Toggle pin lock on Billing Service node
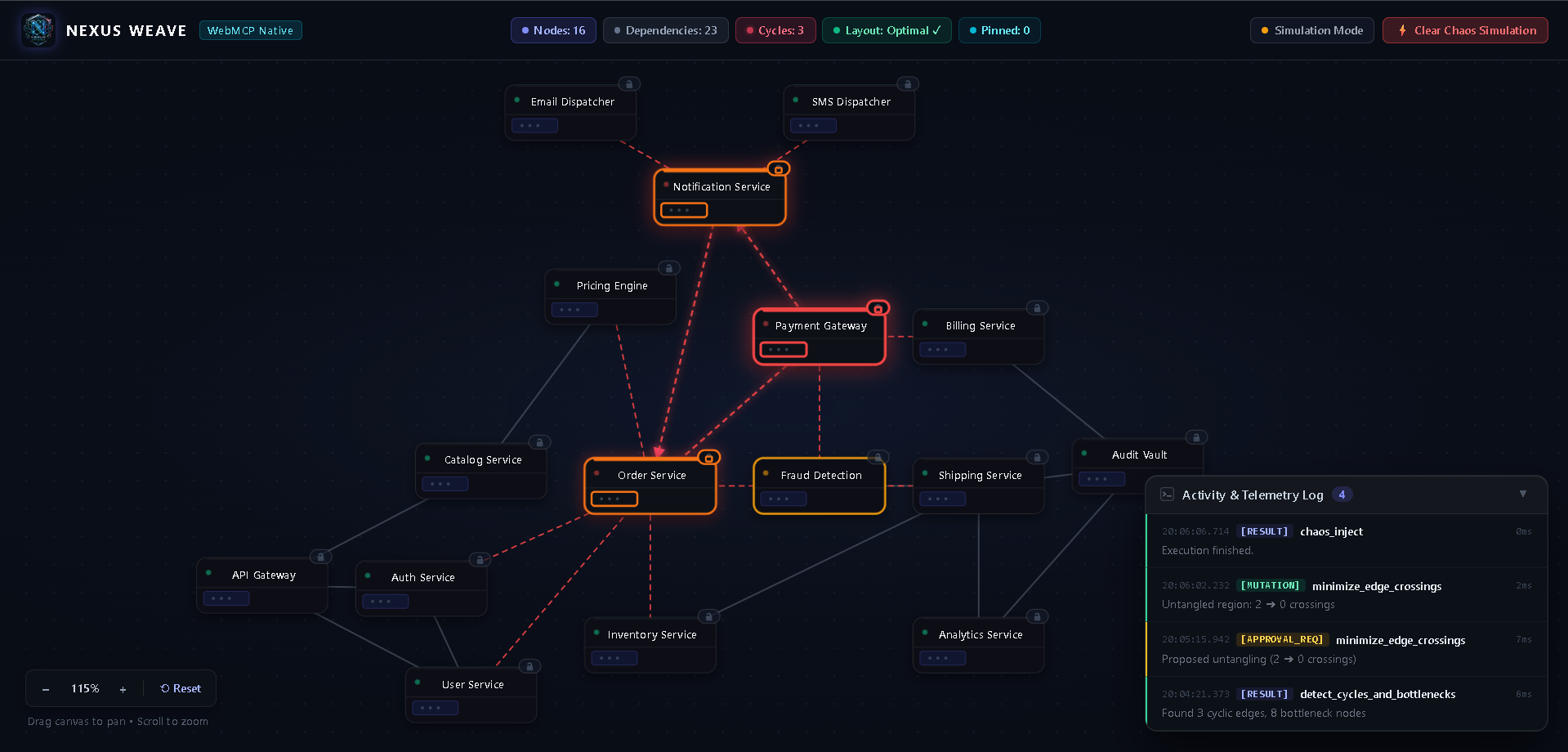1568x752 pixels. [x=1038, y=308]
